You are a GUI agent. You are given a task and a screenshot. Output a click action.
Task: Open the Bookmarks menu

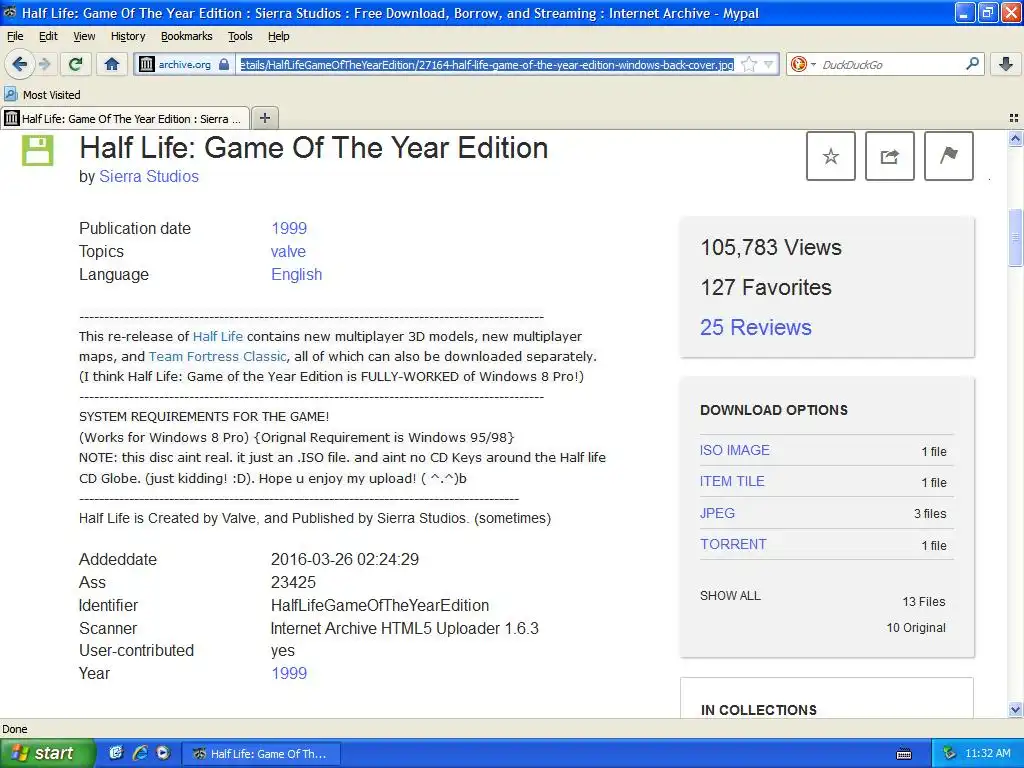click(x=187, y=36)
